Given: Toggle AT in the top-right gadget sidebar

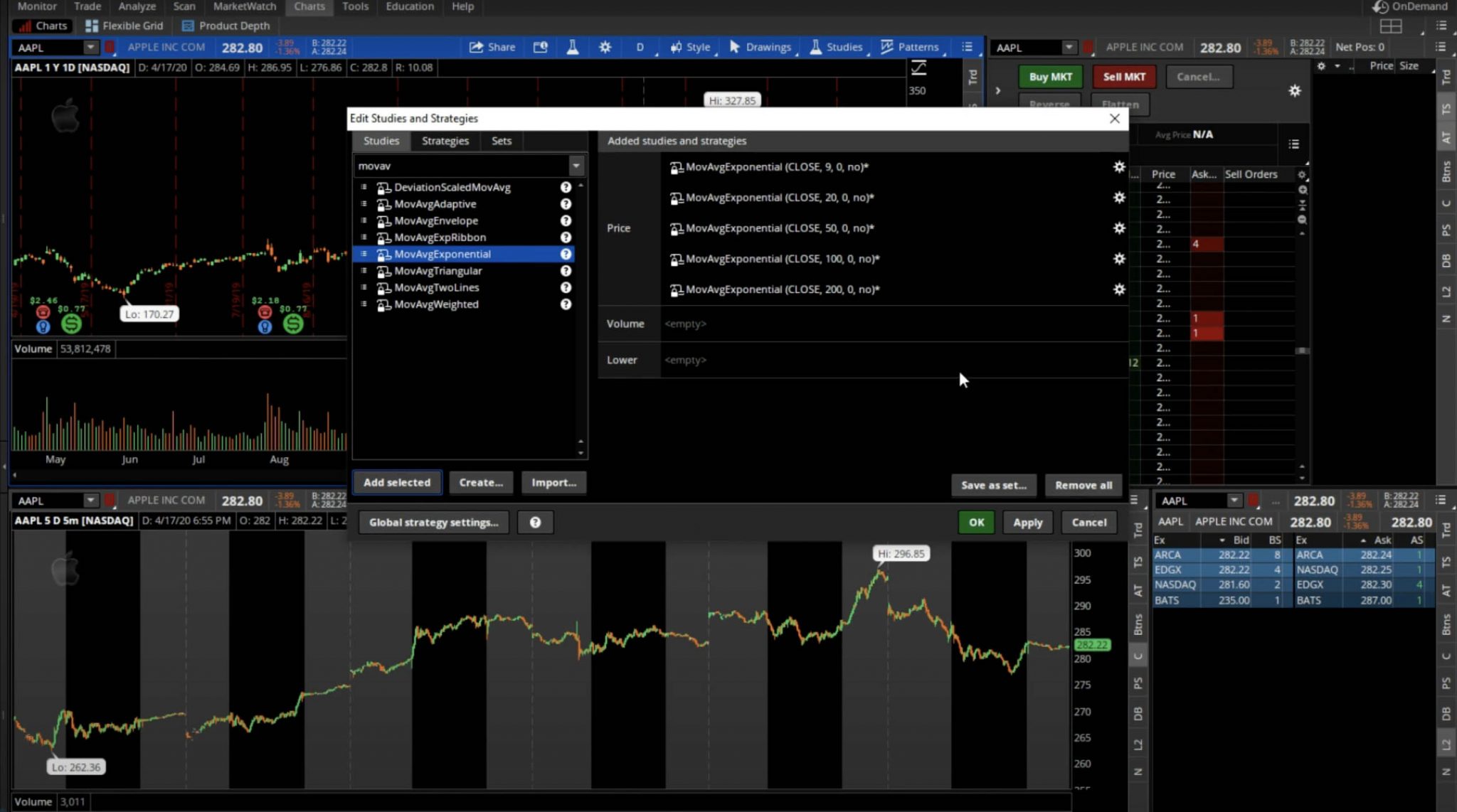Looking at the screenshot, I should [1446, 138].
